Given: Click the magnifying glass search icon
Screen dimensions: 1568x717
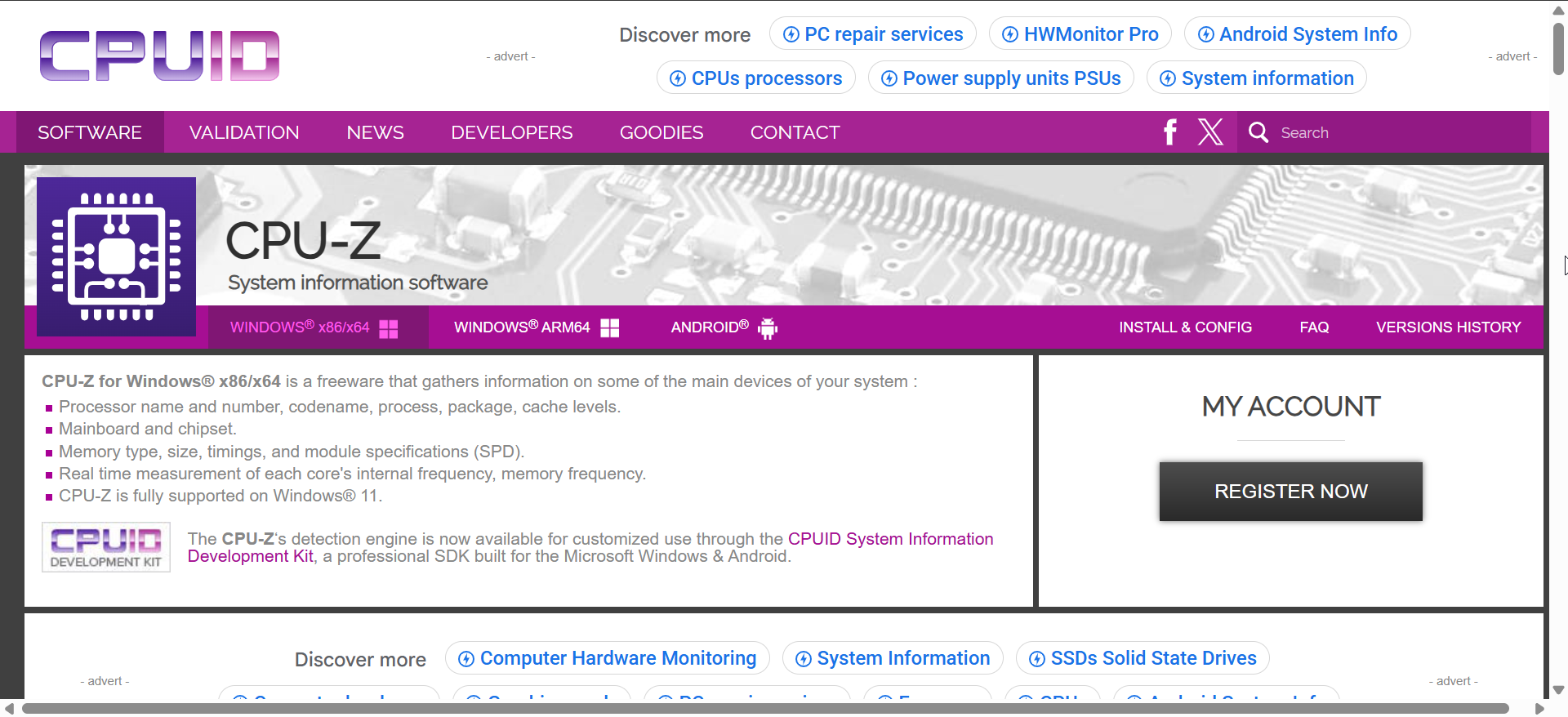Looking at the screenshot, I should coord(1258,132).
